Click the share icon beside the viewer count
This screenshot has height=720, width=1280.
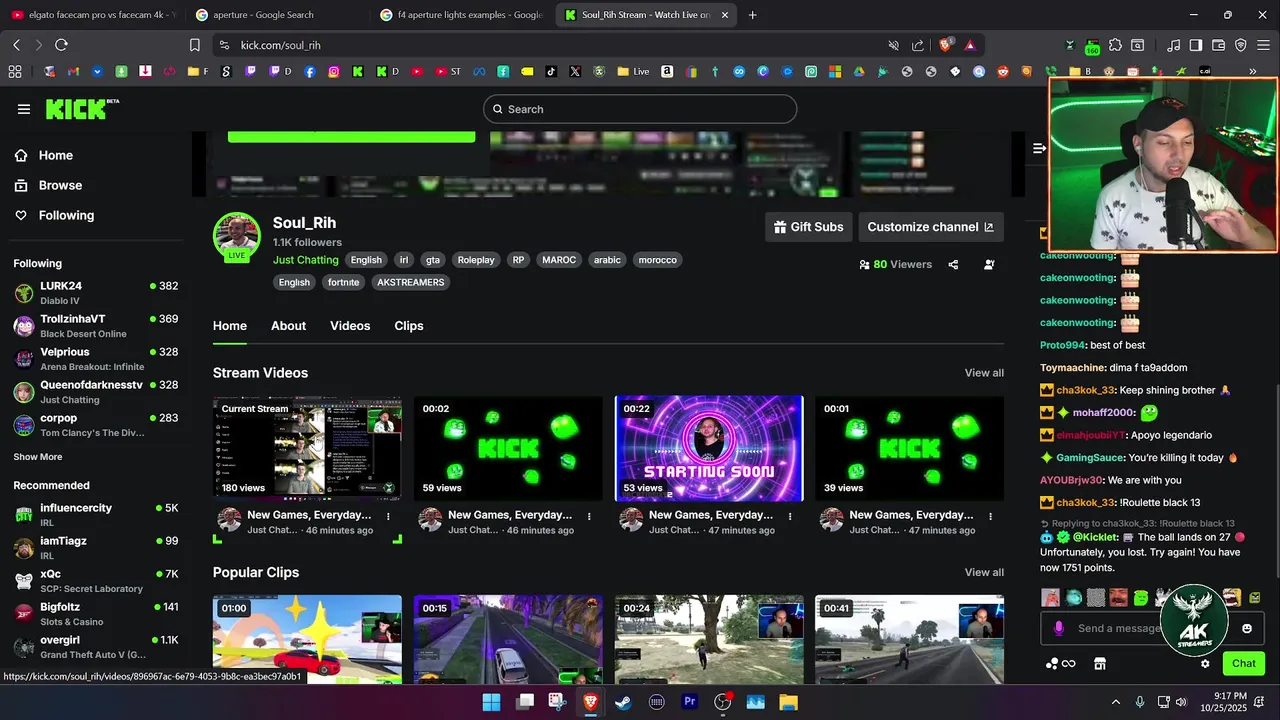click(x=953, y=265)
